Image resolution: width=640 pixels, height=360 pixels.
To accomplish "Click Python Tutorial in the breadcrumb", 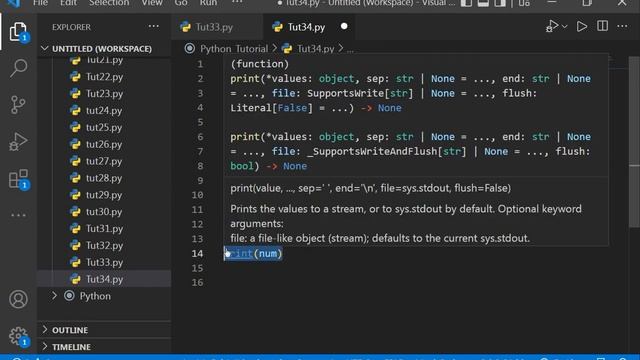I will [234, 49].
